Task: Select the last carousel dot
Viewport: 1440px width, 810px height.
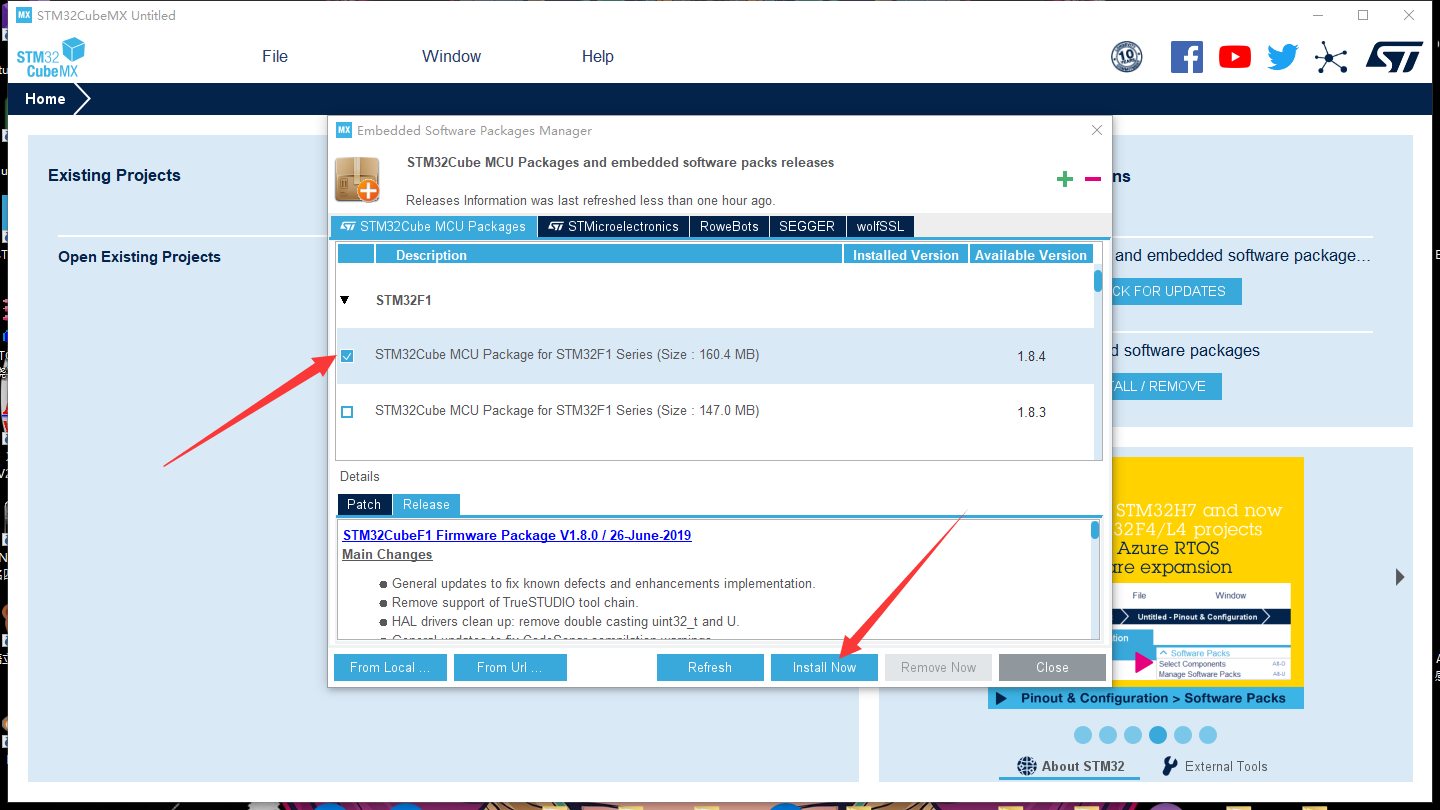Action: [x=1208, y=735]
